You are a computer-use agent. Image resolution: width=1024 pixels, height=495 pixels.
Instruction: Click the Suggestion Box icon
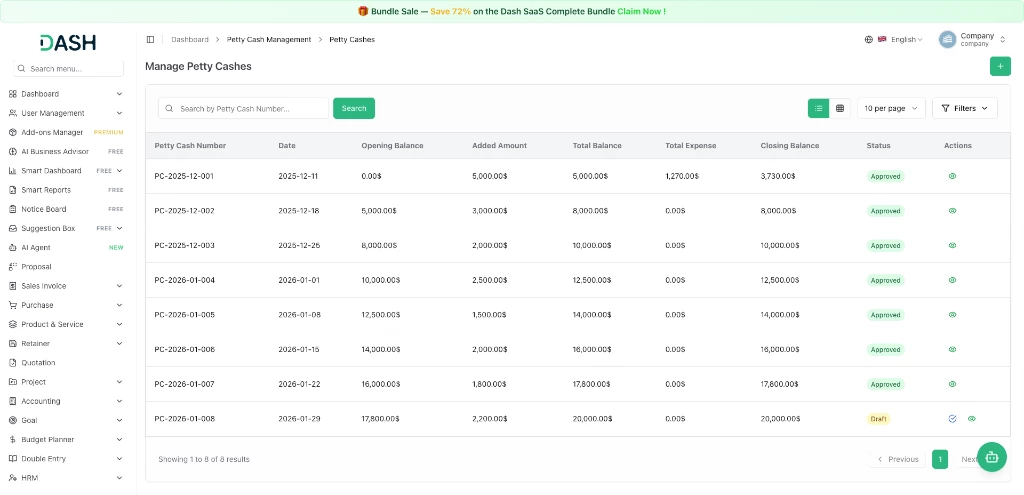pos(12,229)
